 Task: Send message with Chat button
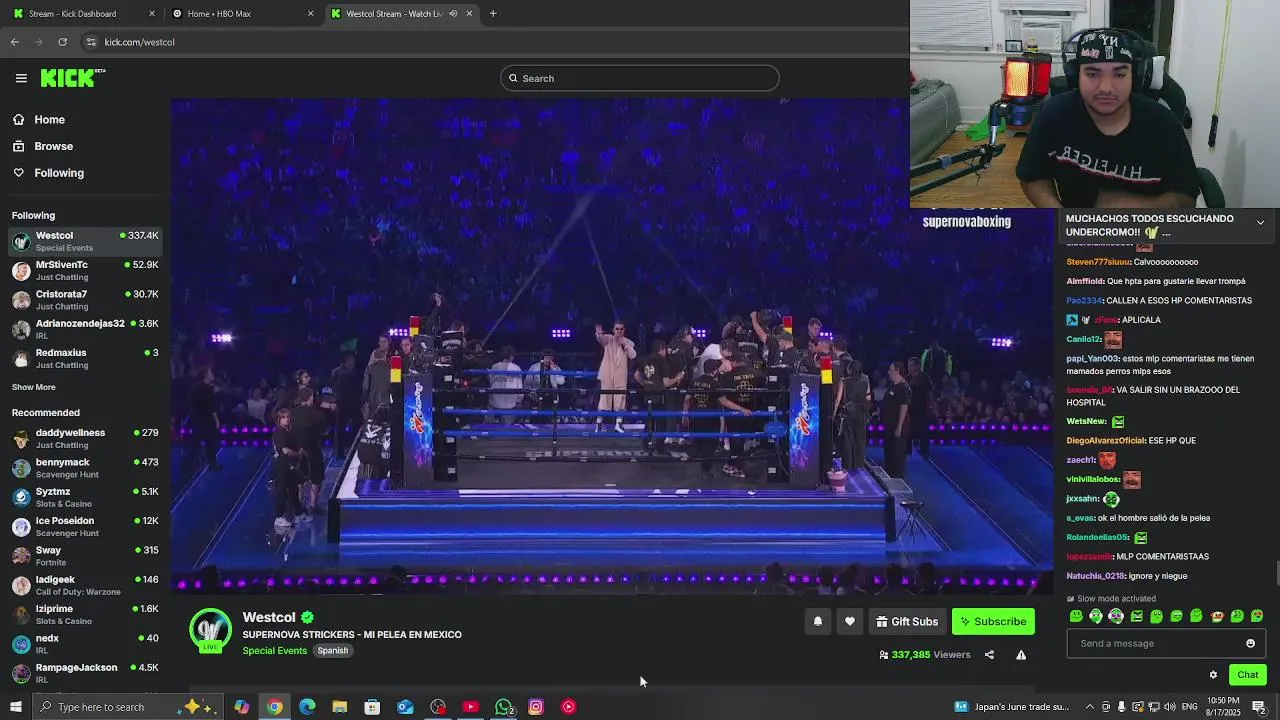pyautogui.click(x=1247, y=675)
